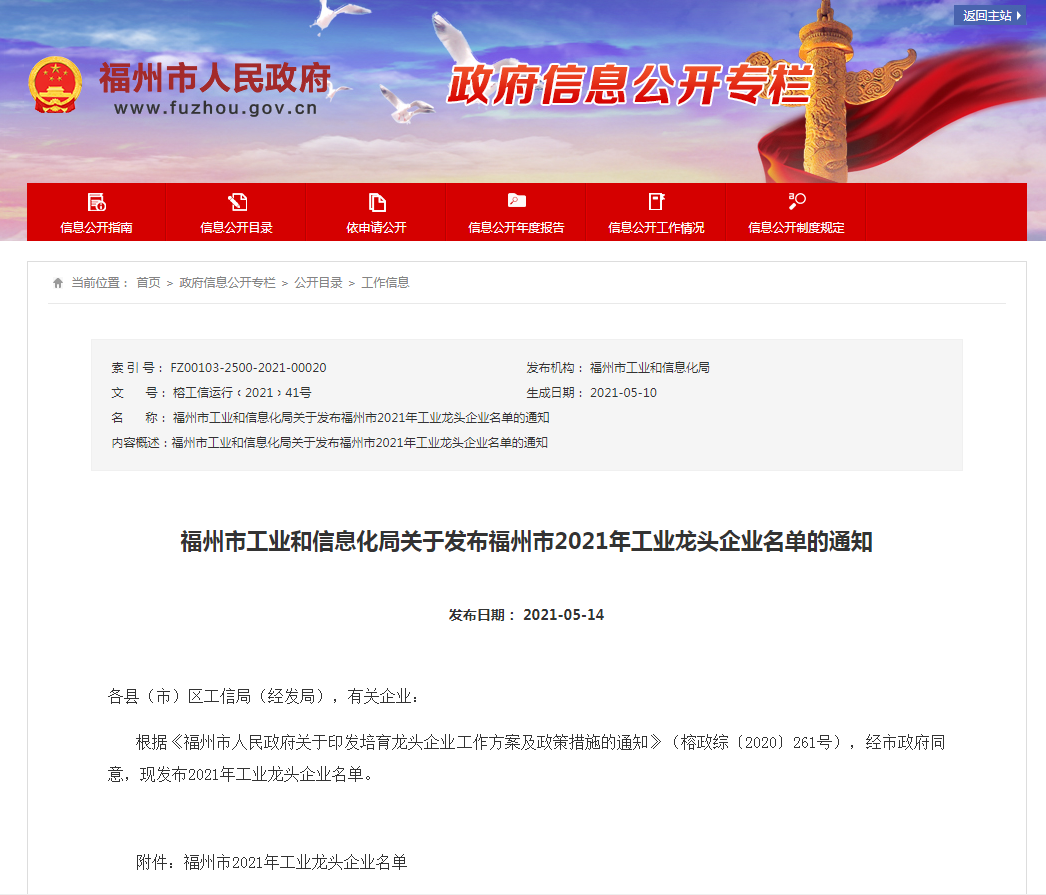Open the 信息公开年度报告 menu item
1046x895 pixels.
[x=516, y=227]
